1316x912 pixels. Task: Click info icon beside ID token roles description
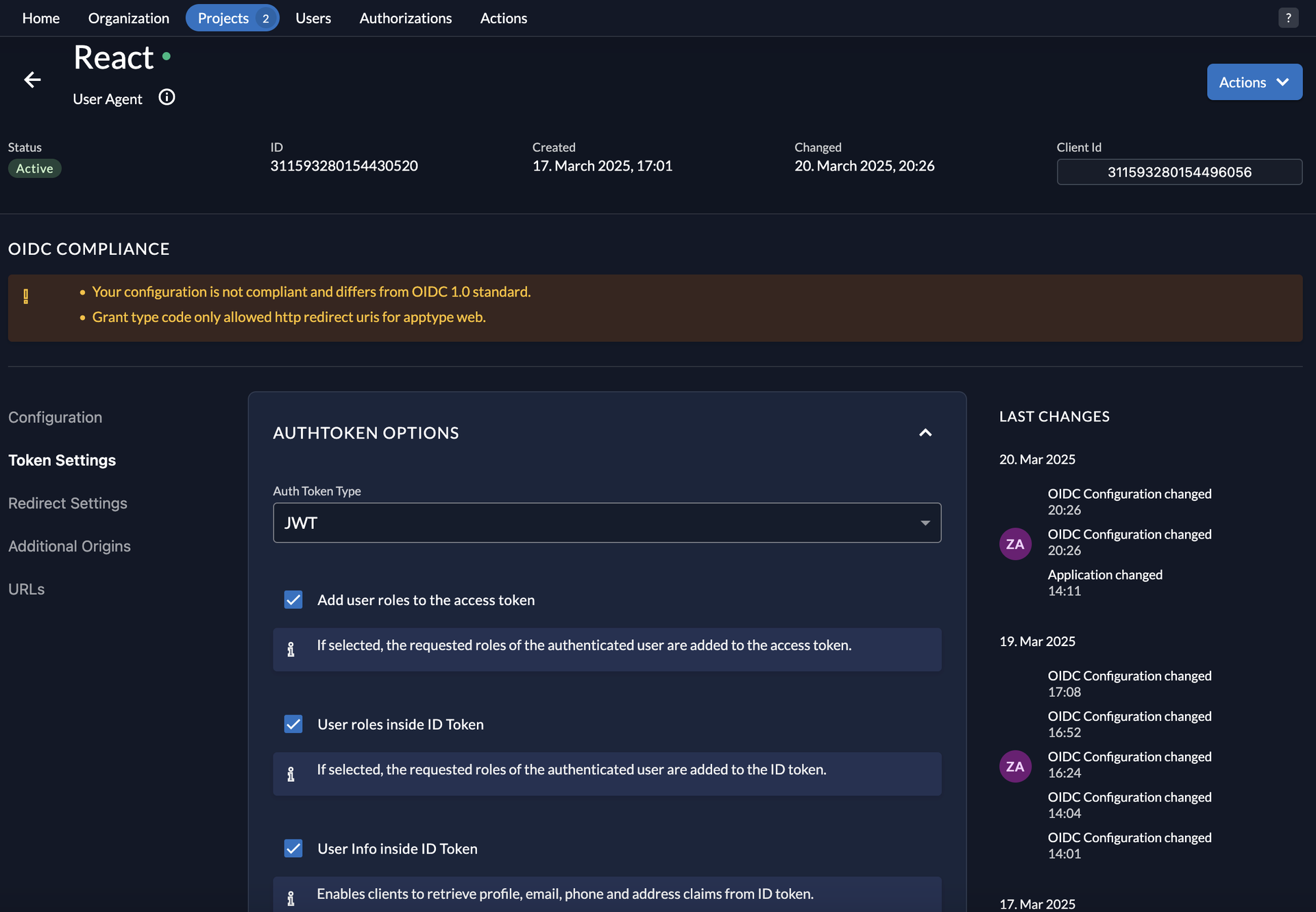[x=291, y=774]
